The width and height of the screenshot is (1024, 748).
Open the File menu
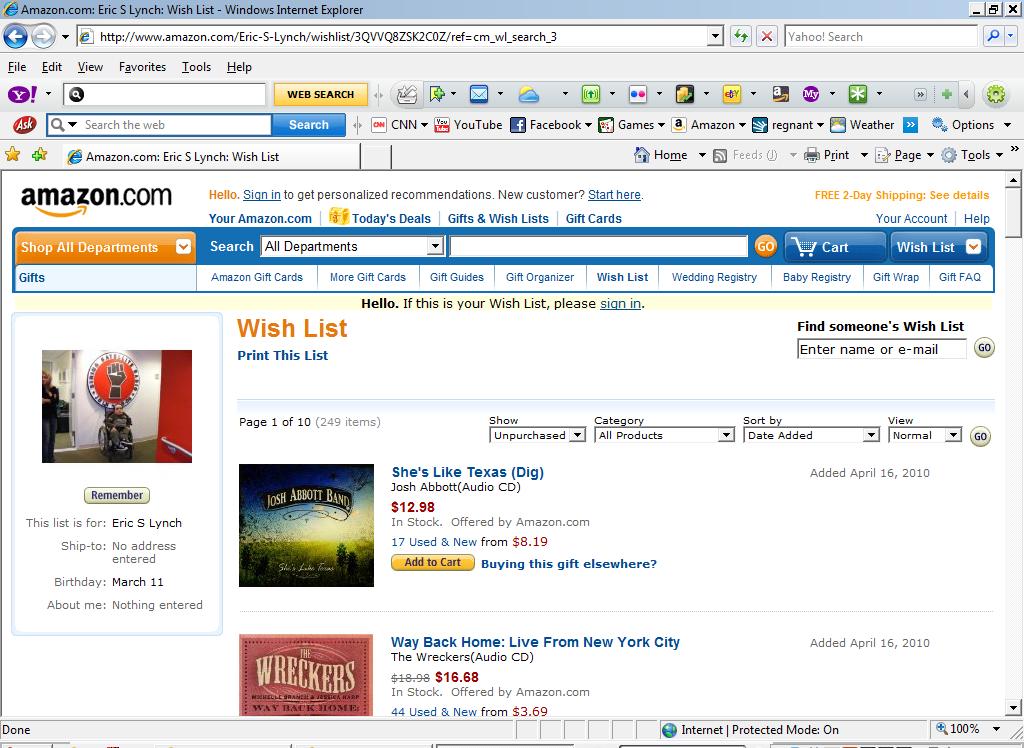point(17,67)
